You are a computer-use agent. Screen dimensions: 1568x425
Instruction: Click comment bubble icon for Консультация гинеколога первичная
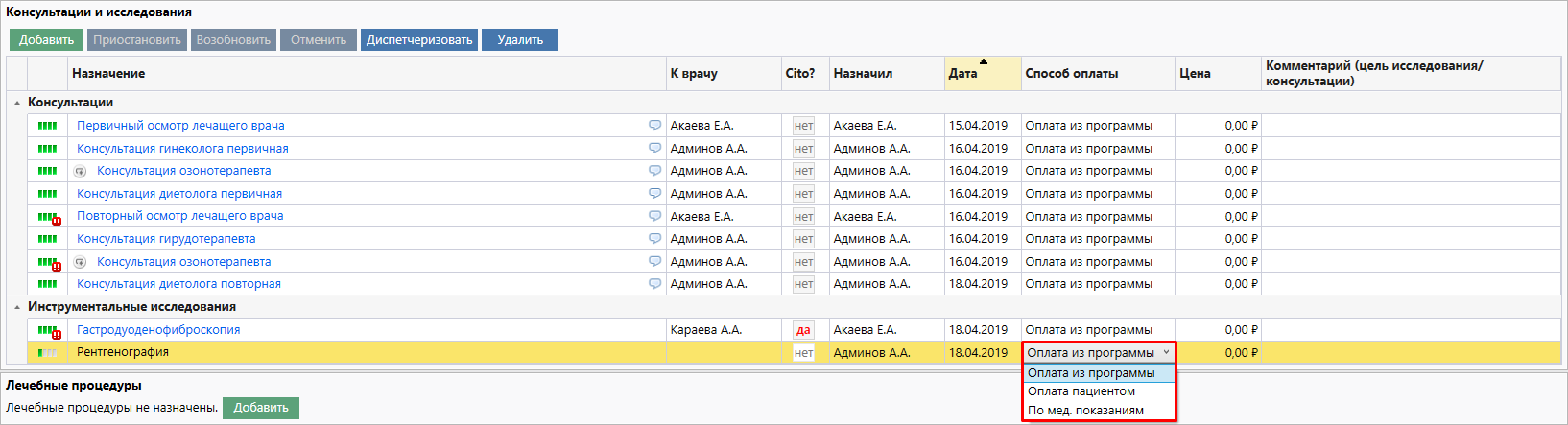(654, 148)
